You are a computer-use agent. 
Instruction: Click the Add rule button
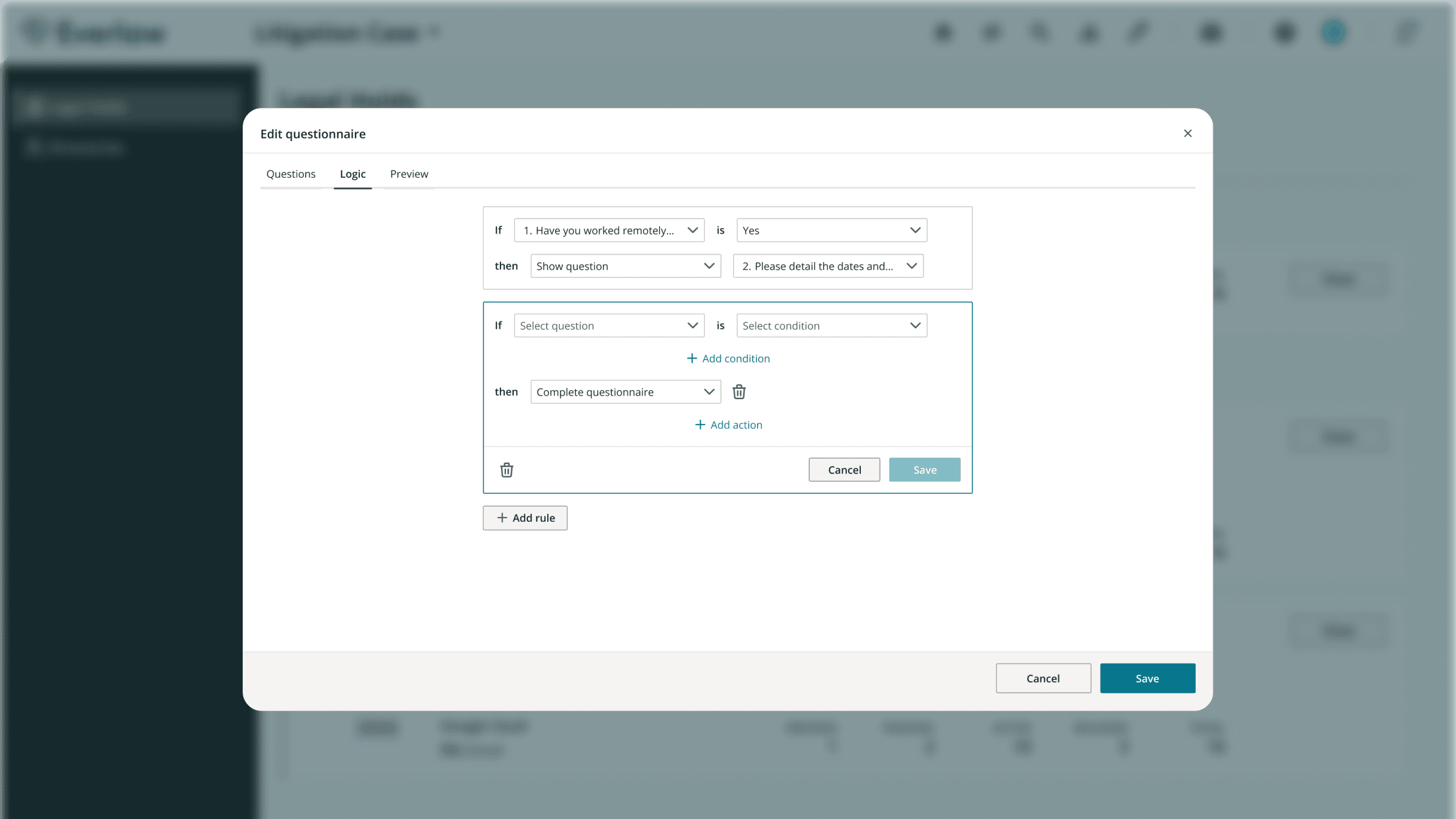pos(524,517)
